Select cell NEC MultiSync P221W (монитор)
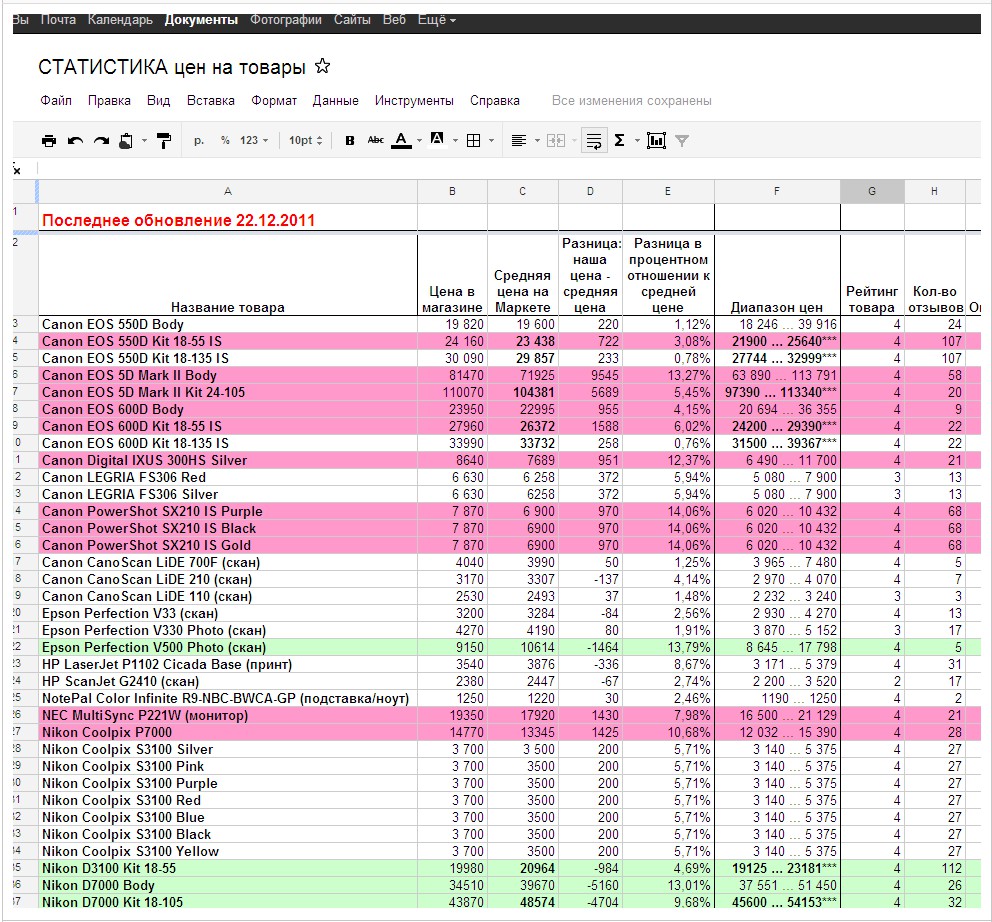 coord(228,715)
